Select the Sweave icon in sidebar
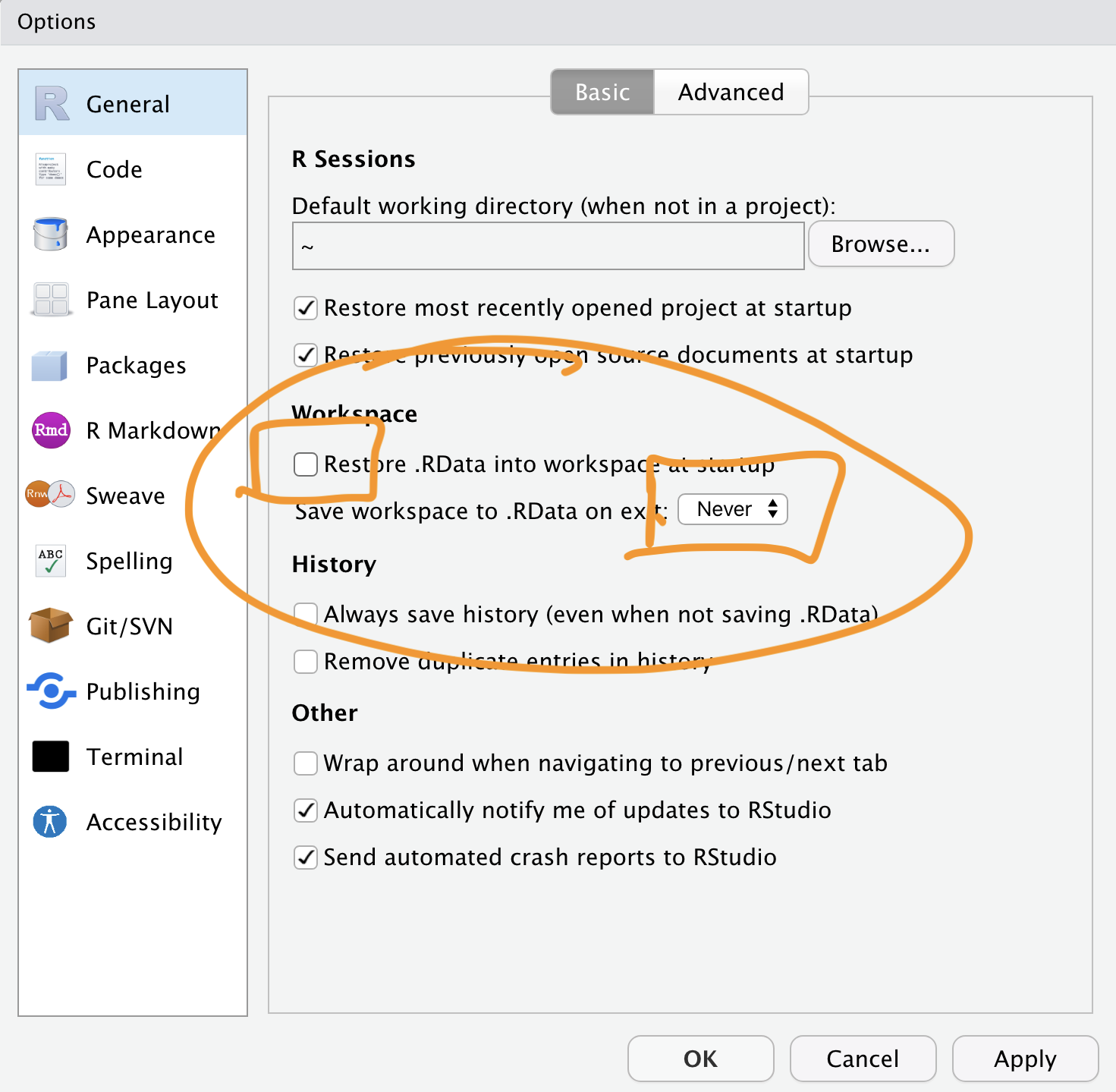This screenshot has height=1092, width=1116. [50, 495]
